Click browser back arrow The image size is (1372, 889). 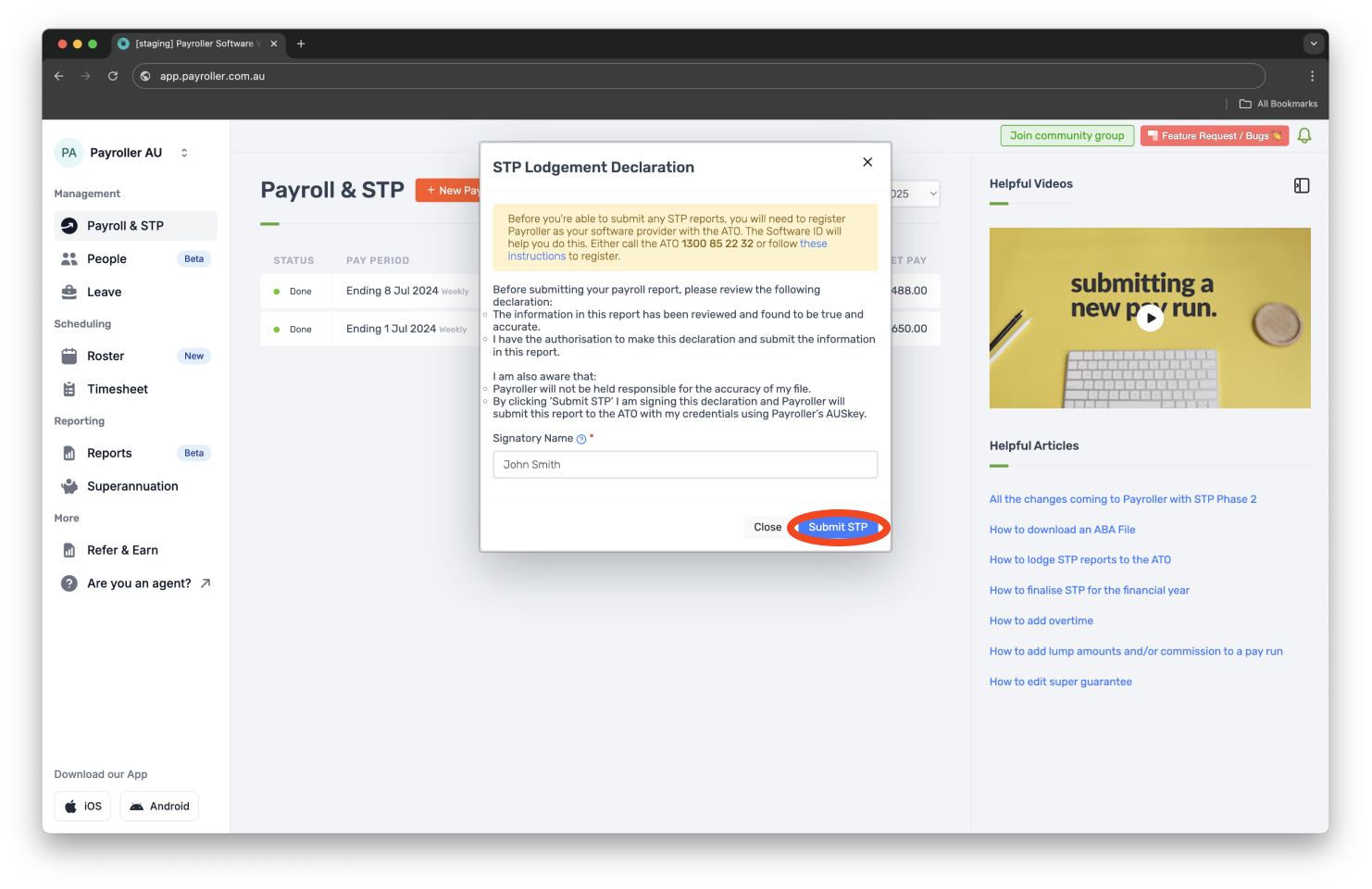tap(59, 76)
